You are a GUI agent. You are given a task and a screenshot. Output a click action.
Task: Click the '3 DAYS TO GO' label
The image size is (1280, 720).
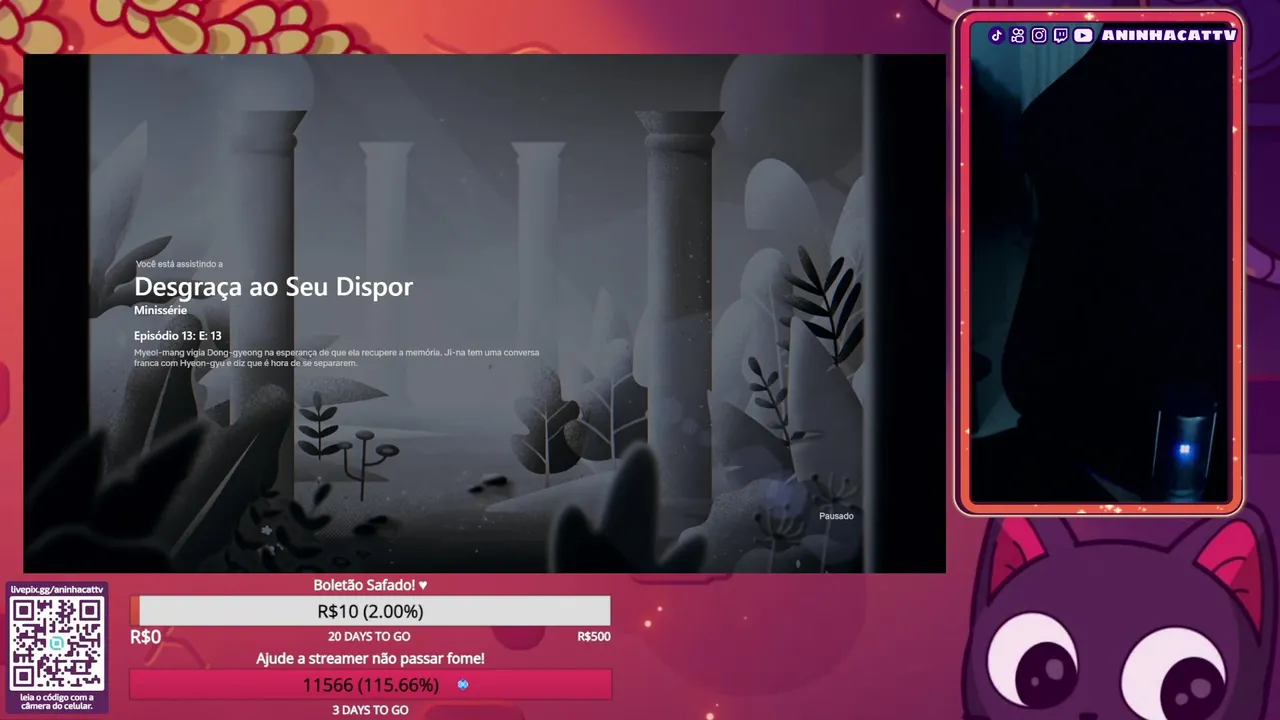(x=370, y=710)
